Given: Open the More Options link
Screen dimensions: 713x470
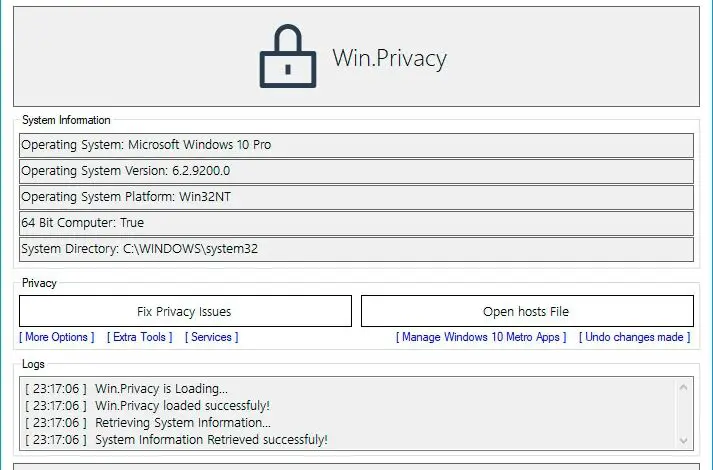Looking at the screenshot, I should coord(57,337).
